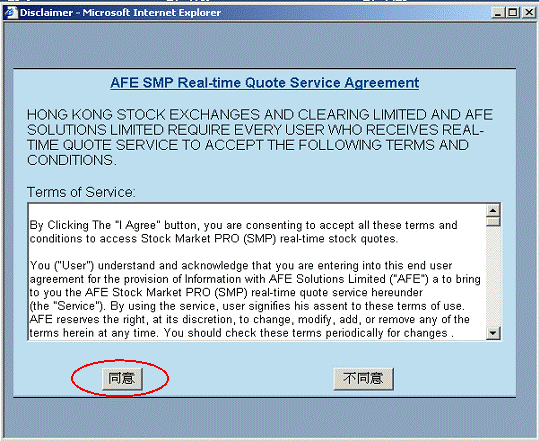Click the 不同意 (disagree) button
539x441 pixels.
363,378
